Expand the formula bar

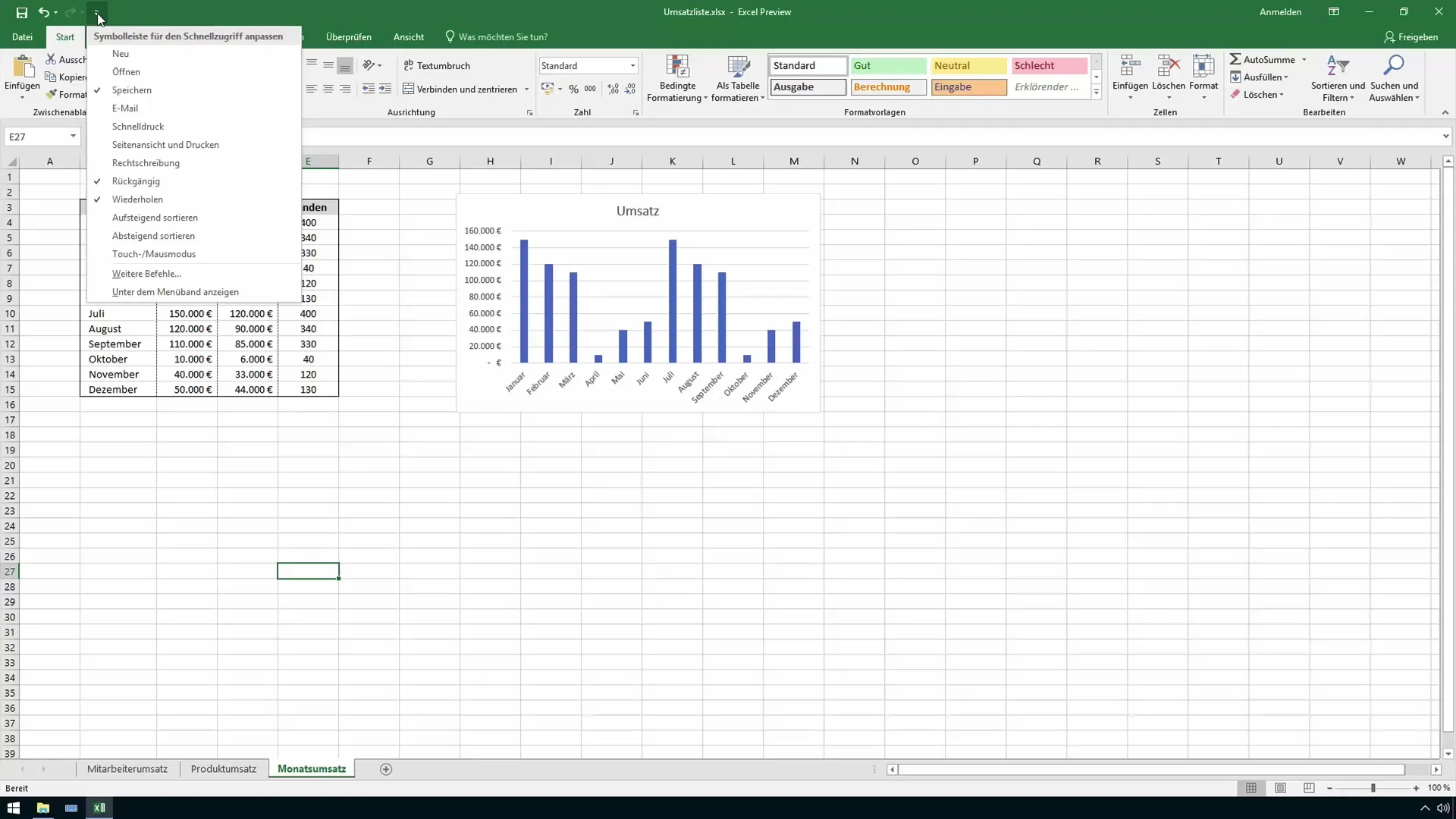pyautogui.click(x=1445, y=136)
